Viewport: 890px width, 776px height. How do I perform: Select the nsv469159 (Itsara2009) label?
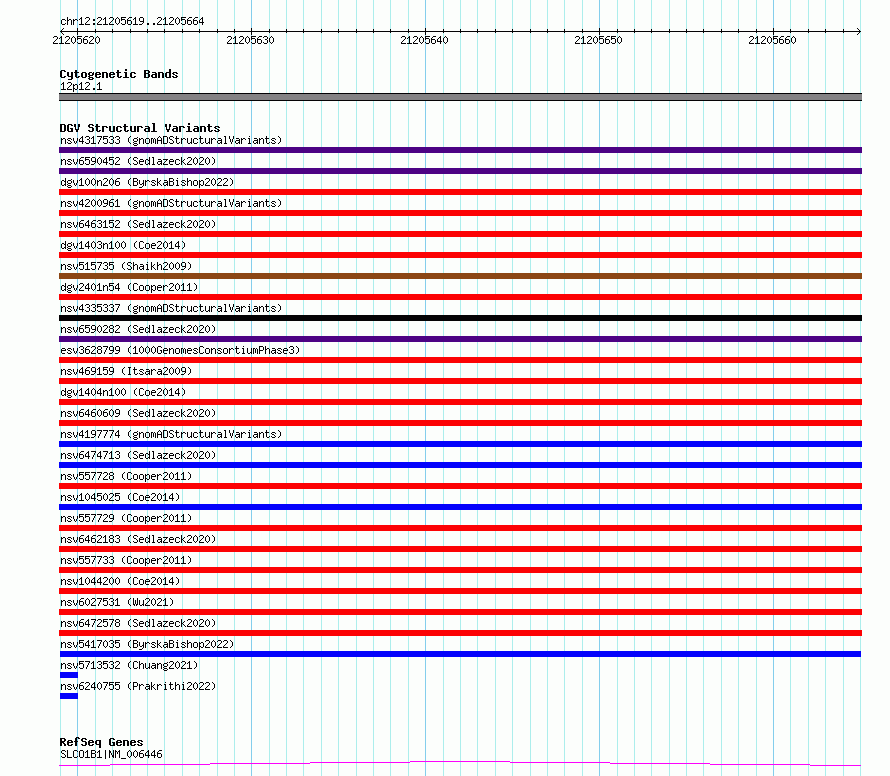tap(126, 371)
